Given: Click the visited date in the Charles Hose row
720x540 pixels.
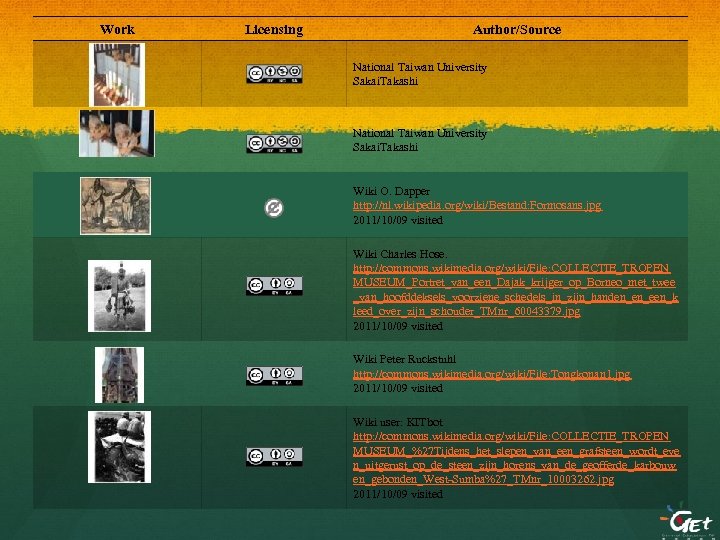Looking at the screenshot, I should pyautogui.click(x=398, y=326).
